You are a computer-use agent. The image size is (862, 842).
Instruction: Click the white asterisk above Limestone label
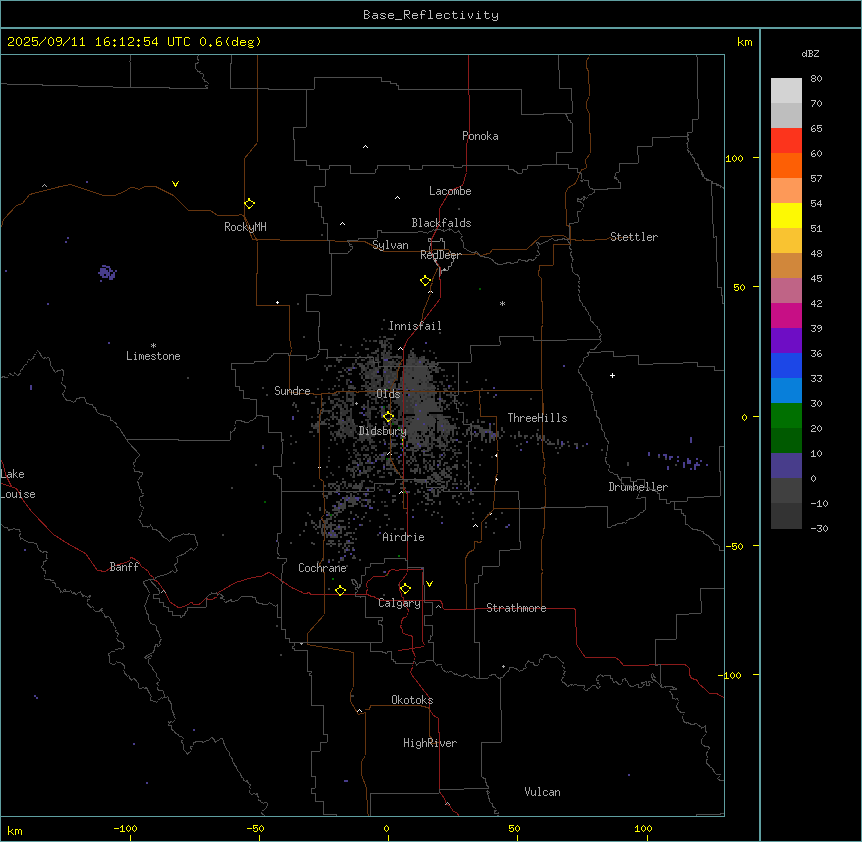click(153, 345)
